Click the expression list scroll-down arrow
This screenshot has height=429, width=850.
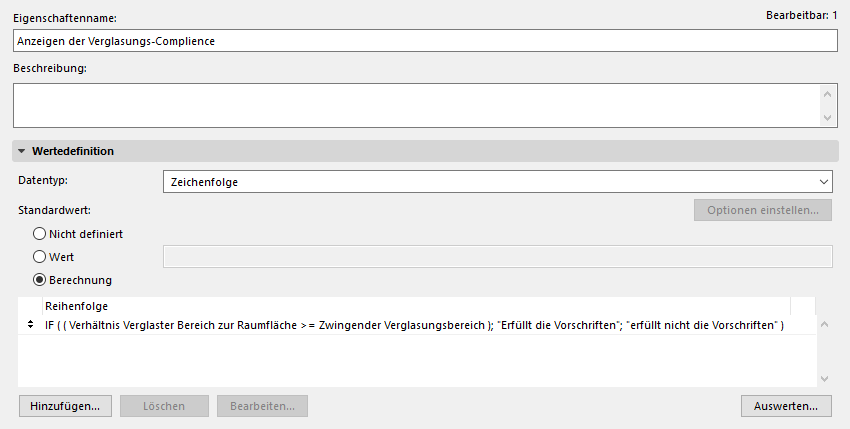(824, 378)
